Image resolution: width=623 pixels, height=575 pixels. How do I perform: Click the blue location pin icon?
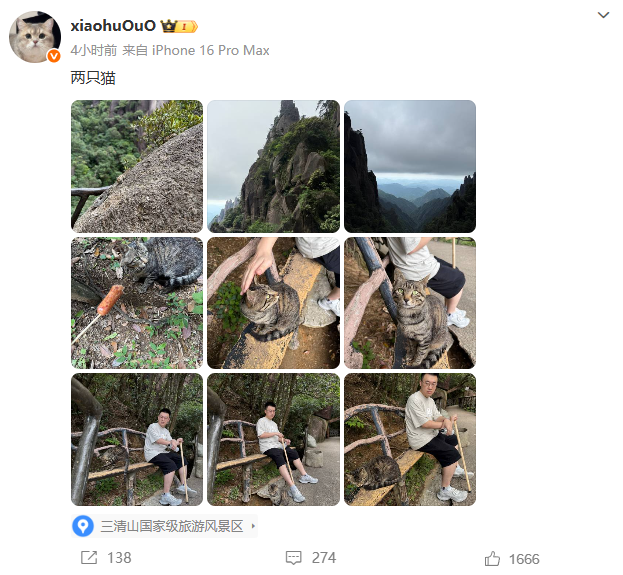(83, 526)
